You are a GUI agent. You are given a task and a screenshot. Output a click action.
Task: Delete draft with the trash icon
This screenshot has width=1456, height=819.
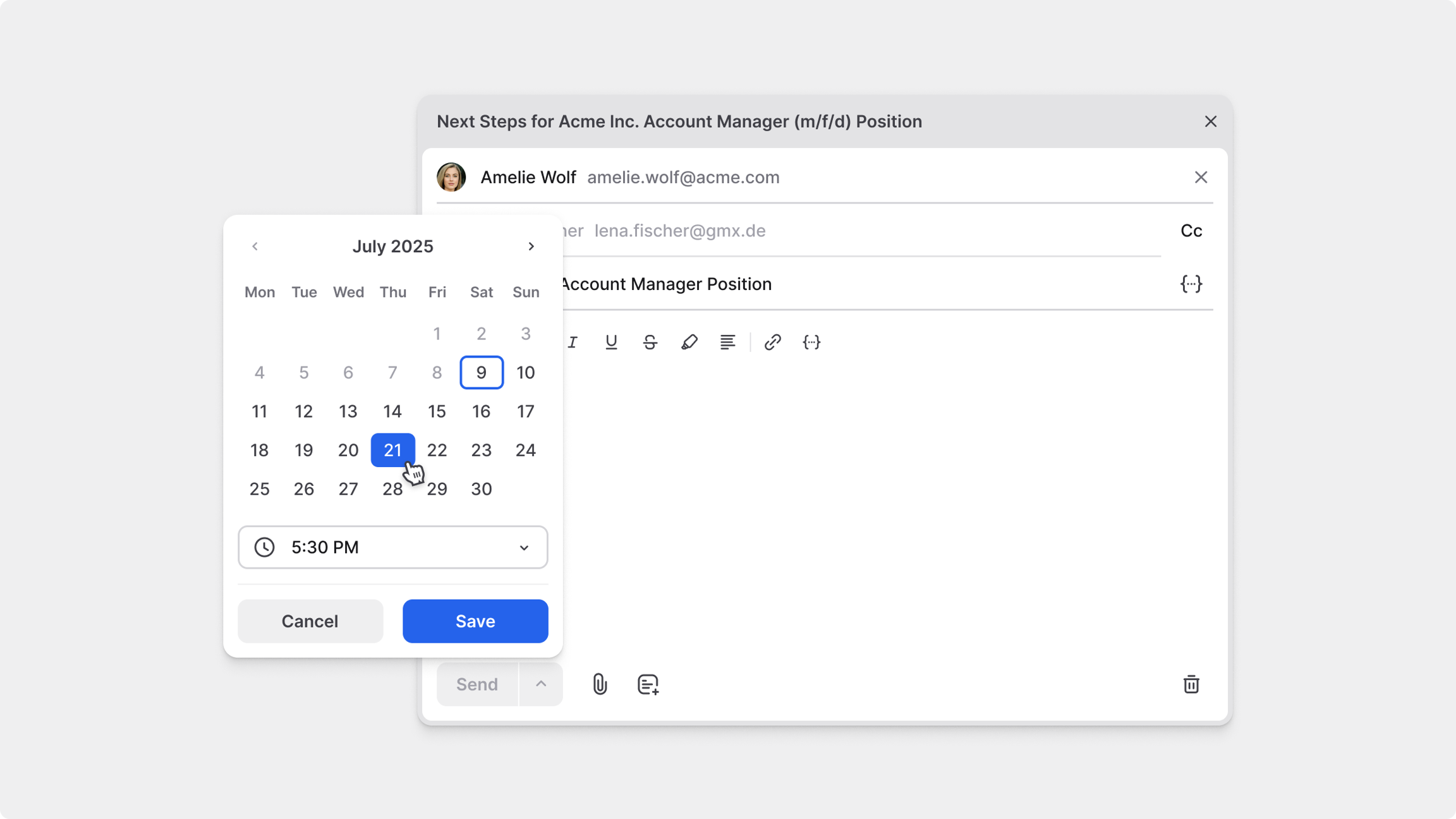[x=1191, y=684]
